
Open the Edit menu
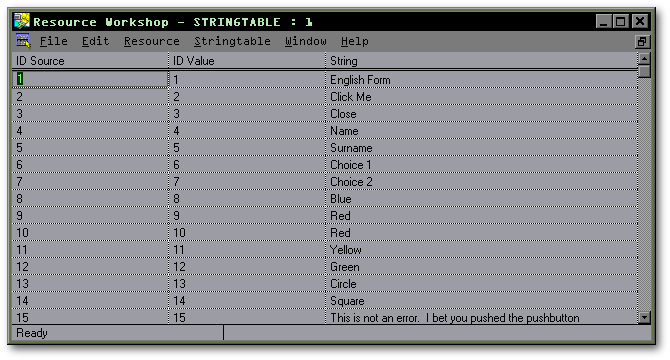pyautogui.click(x=96, y=41)
